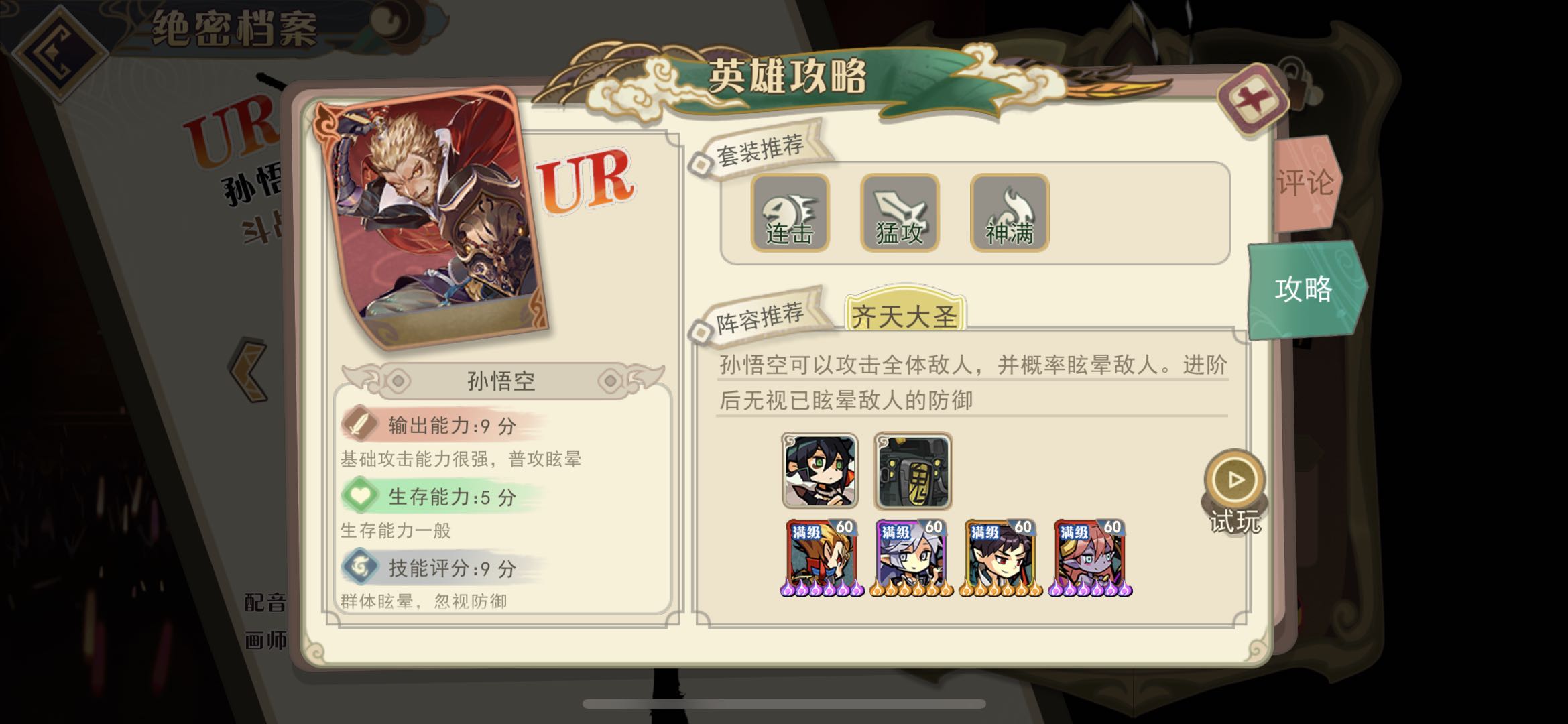Select the 齐天大圣 lineup tab
The width and height of the screenshot is (1568, 724).
[904, 314]
